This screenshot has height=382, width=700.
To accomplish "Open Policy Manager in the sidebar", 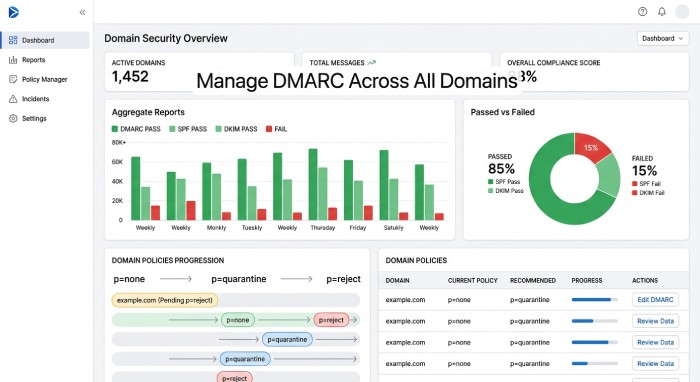I will point(45,79).
